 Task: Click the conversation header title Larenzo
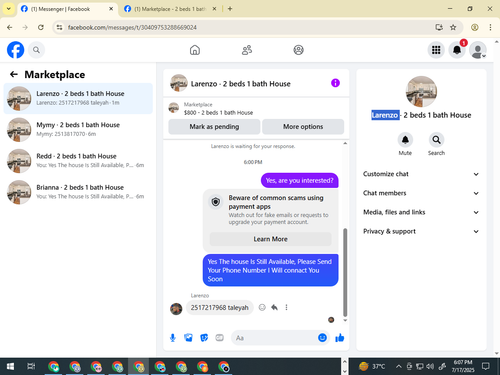[240, 84]
